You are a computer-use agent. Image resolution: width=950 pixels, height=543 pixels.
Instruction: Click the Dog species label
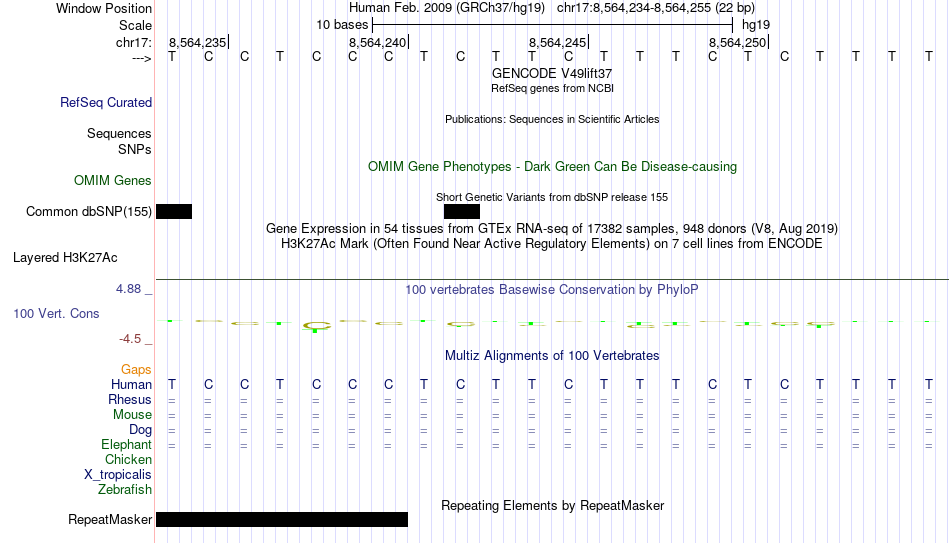[x=141, y=430]
